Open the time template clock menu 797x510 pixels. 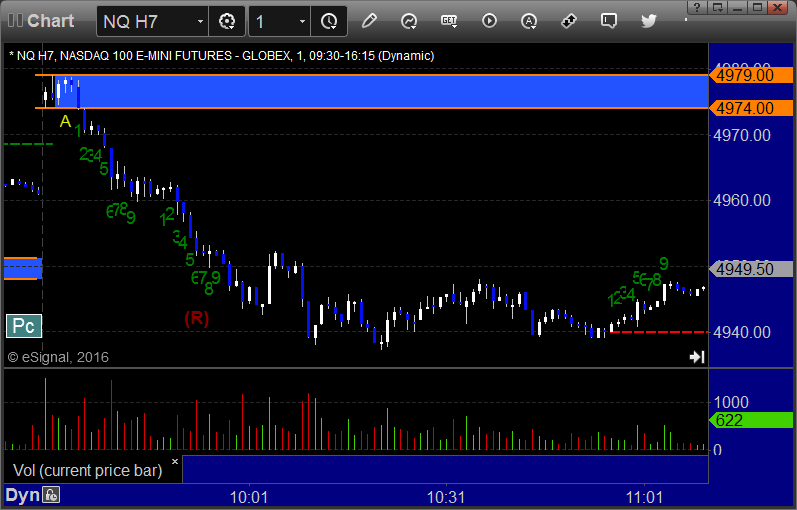coord(329,21)
